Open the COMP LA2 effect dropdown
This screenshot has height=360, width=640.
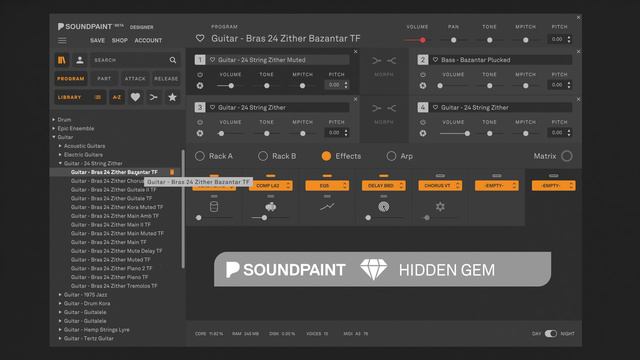point(271,186)
